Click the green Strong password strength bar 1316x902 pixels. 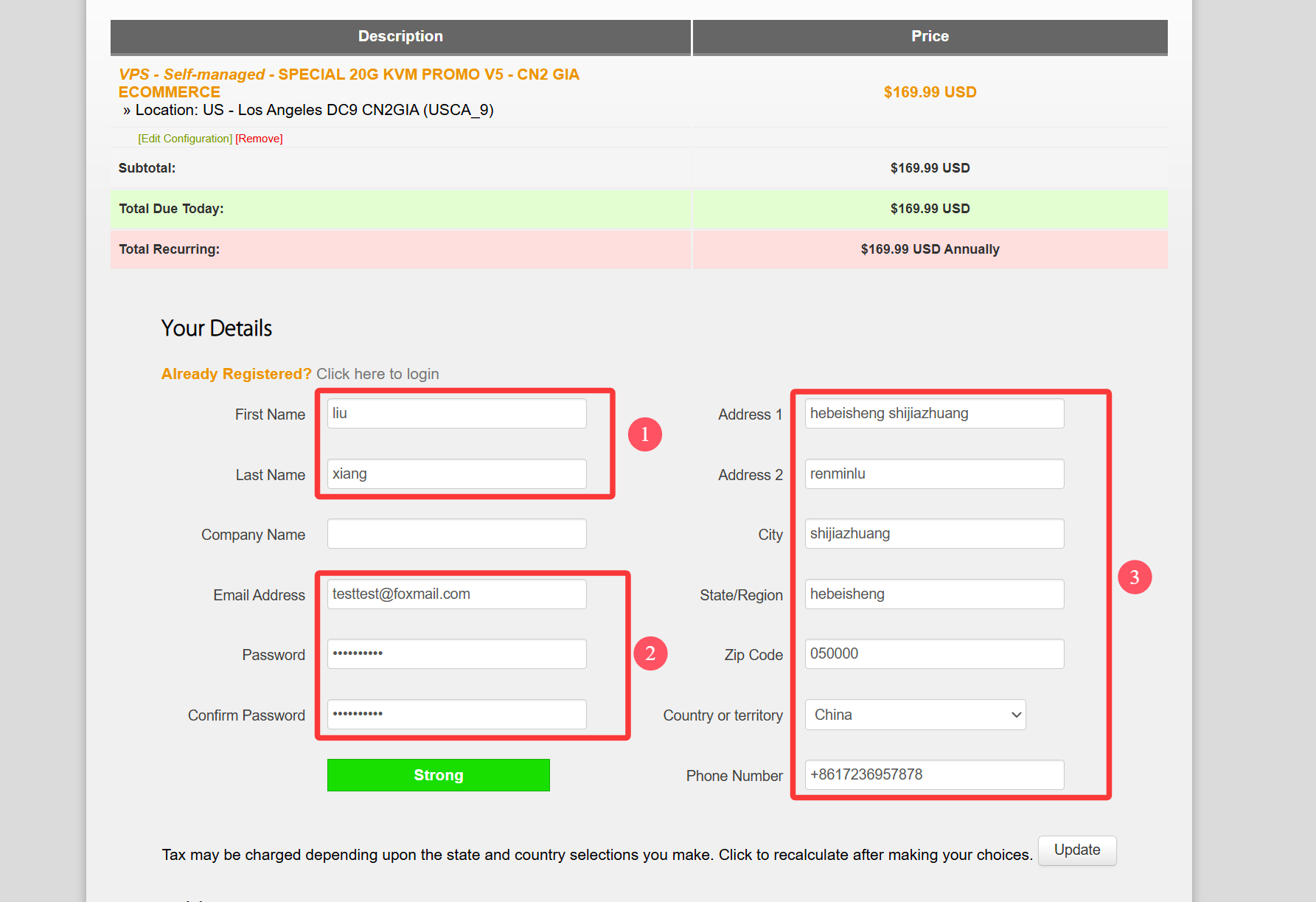tap(438, 775)
